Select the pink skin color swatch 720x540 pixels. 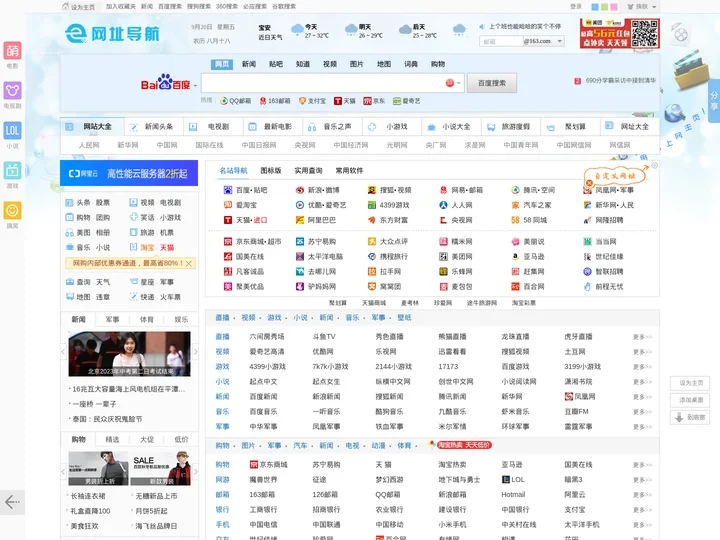(x=614, y=7)
